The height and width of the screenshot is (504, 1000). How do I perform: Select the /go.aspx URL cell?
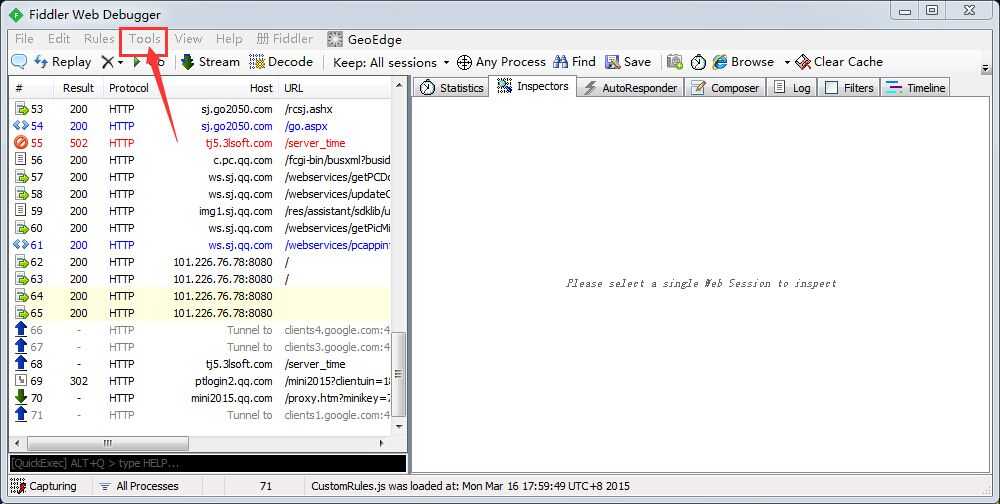tap(306, 126)
